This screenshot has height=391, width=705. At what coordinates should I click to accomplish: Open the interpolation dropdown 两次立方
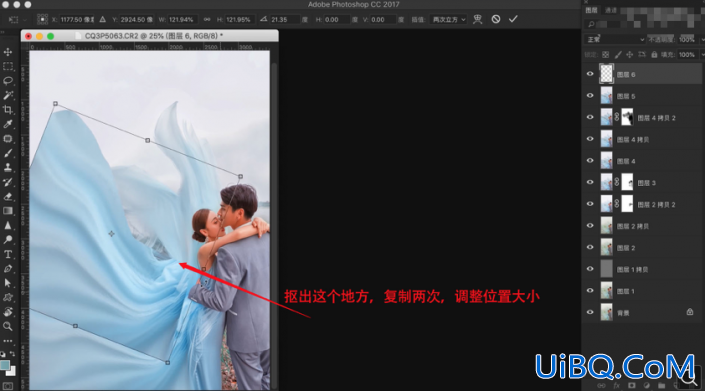(x=448, y=19)
